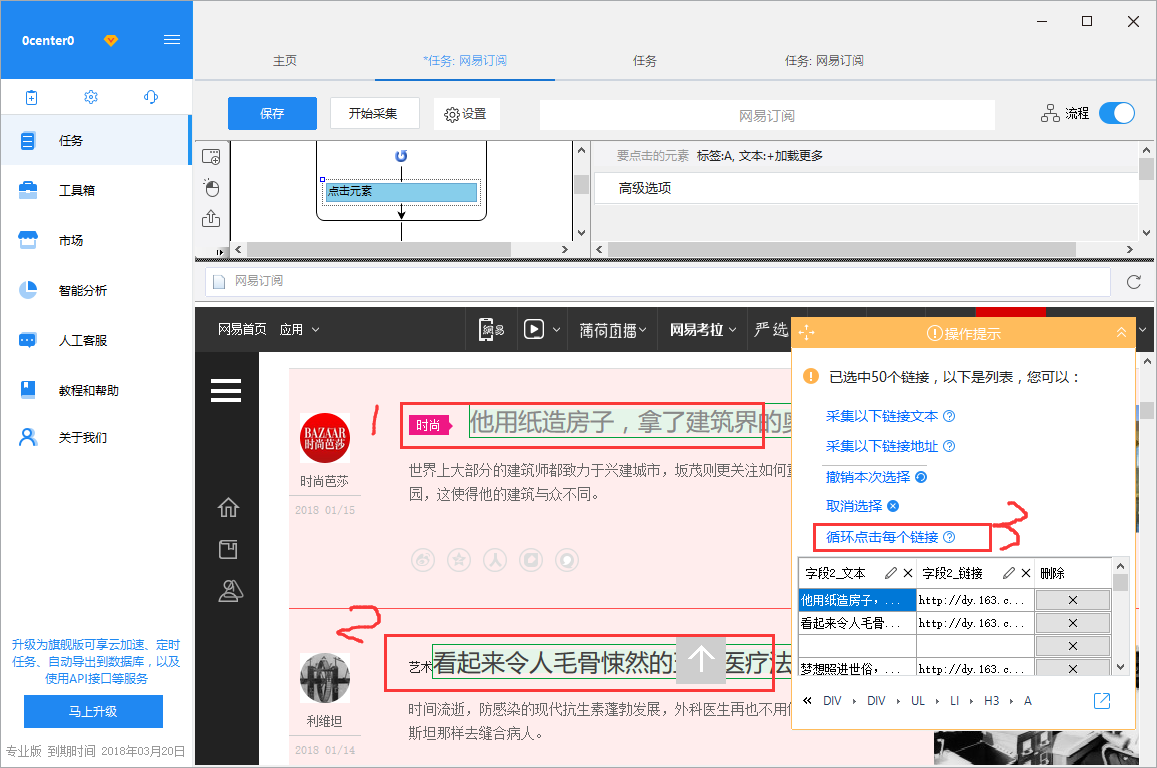Expand the chevron beside the video play icon
This screenshot has width=1157, height=768.
click(556, 330)
